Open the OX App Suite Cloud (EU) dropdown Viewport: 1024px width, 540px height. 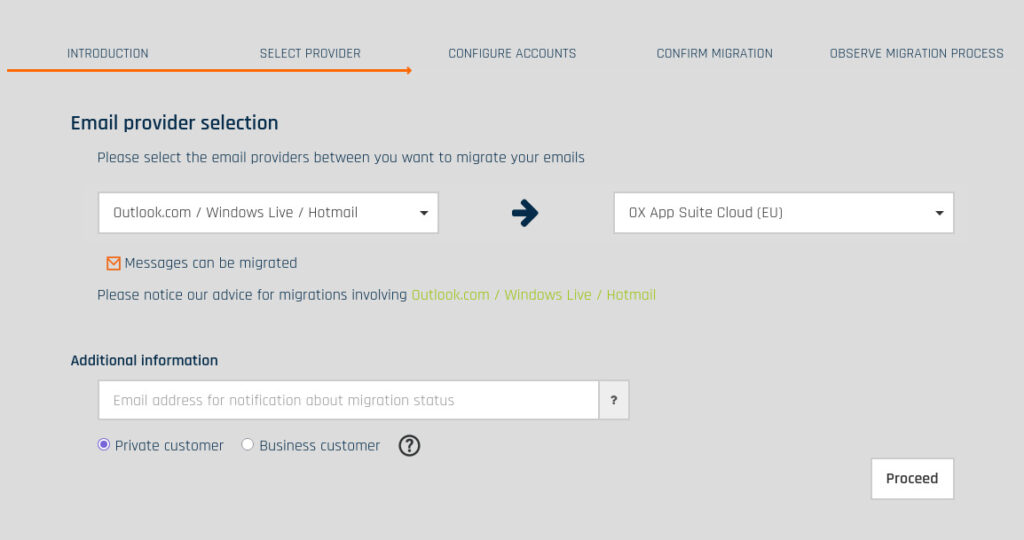pyautogui.click(x=783, y=213)
